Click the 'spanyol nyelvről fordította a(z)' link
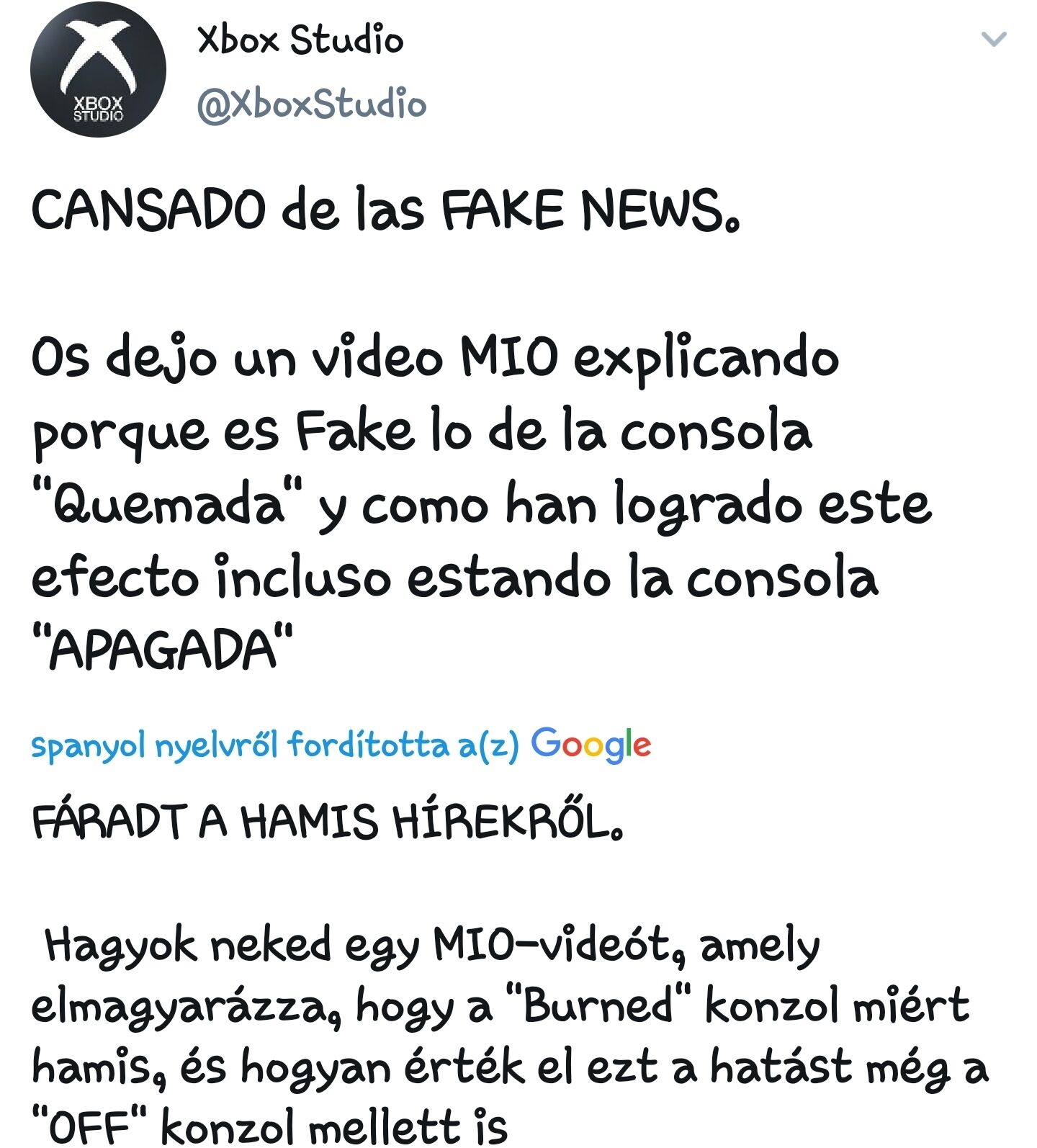Screen dimensions: 1037x1148 (x=274, y=745)
